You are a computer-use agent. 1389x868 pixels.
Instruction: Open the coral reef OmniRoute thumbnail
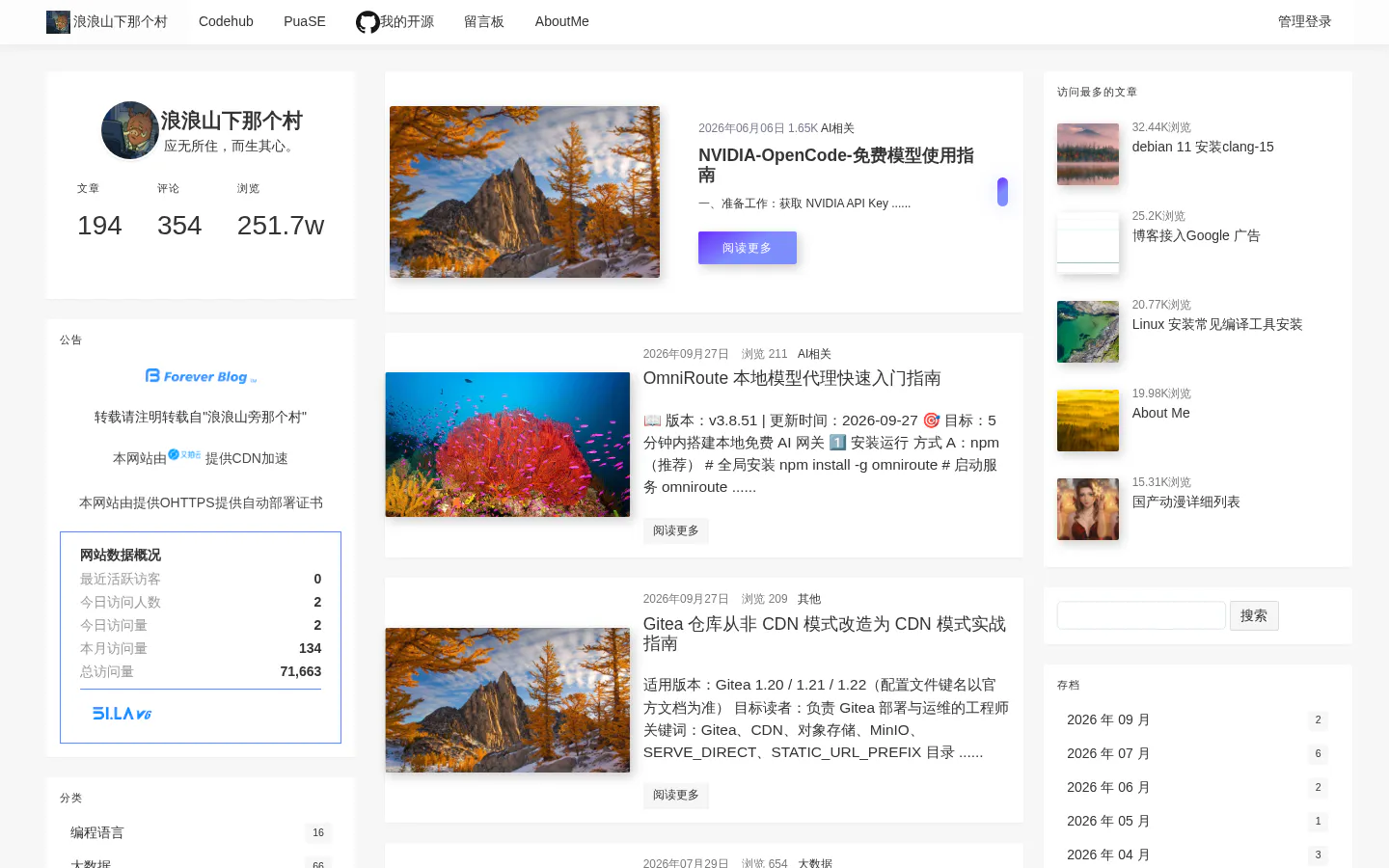point(507,445)
